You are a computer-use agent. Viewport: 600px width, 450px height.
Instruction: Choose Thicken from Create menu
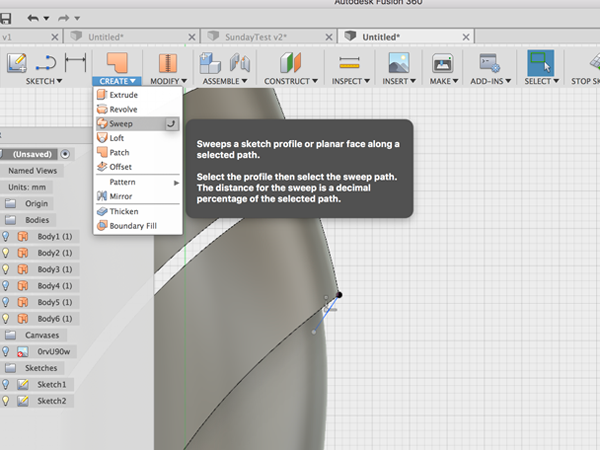138,211
